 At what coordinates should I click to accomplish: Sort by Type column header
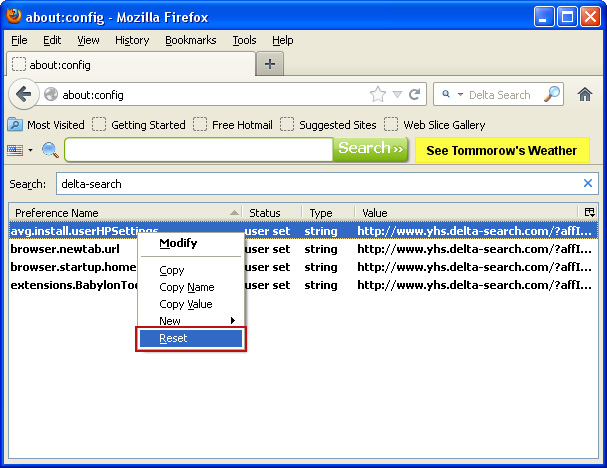[x=328, y=213]
